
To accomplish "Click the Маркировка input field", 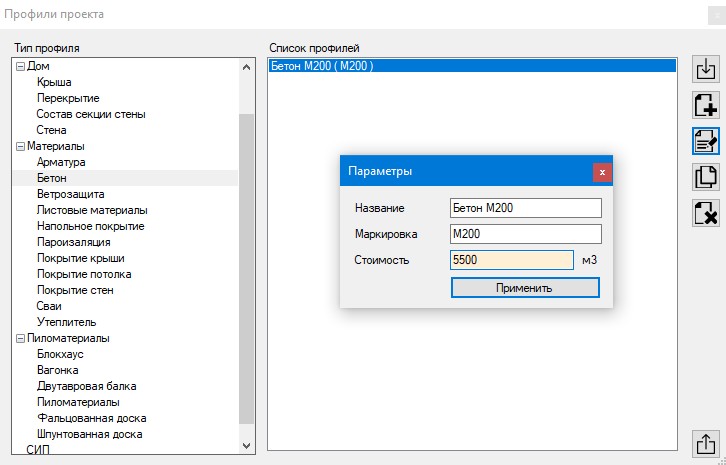I will tap(525, 234).
